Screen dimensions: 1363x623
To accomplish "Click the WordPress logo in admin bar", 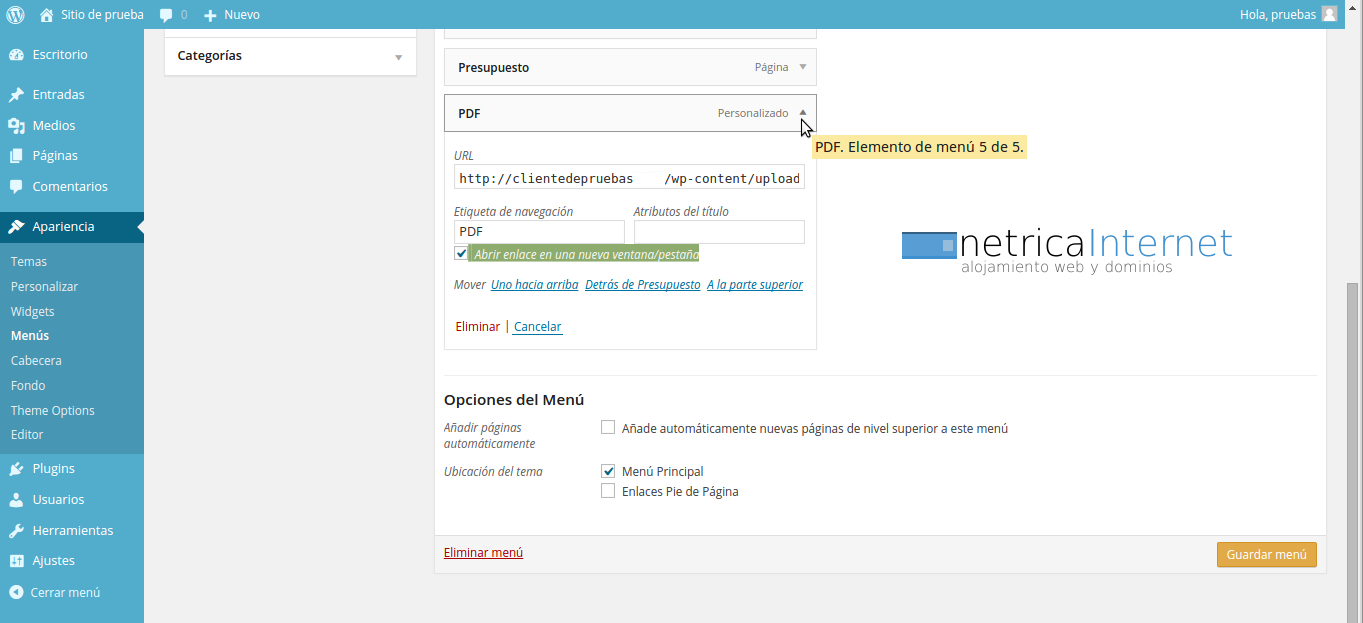I will click(15, 15).
